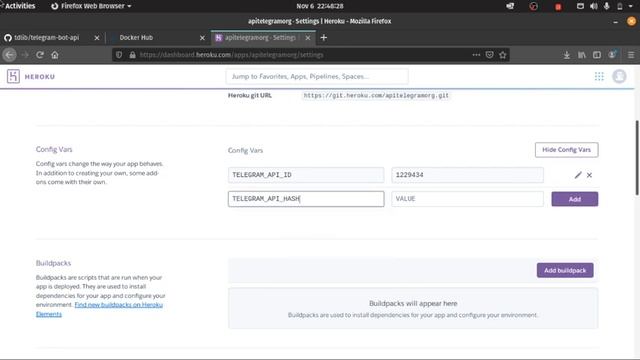Toggle the sidebar view icon
Viewport: 640px width, 360px height.
pos(597,55)
